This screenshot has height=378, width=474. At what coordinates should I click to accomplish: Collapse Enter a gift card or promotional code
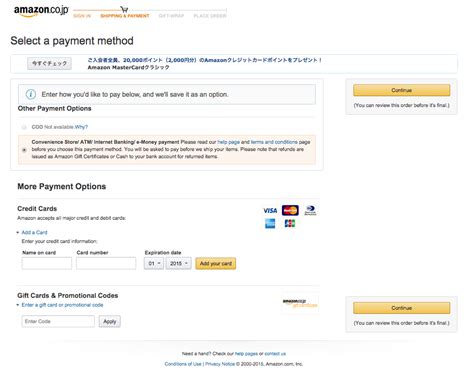click(x=60, y=305)
